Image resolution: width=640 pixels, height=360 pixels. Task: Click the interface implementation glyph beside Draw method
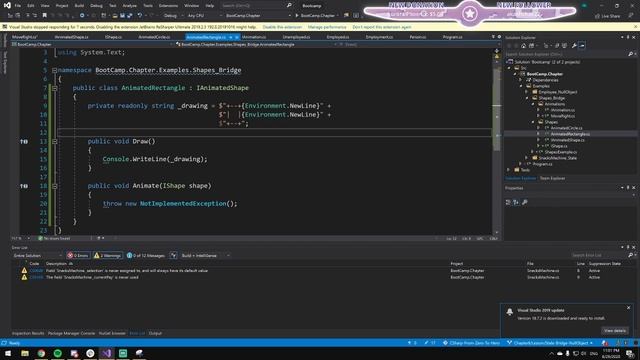(x=24, y=142)
